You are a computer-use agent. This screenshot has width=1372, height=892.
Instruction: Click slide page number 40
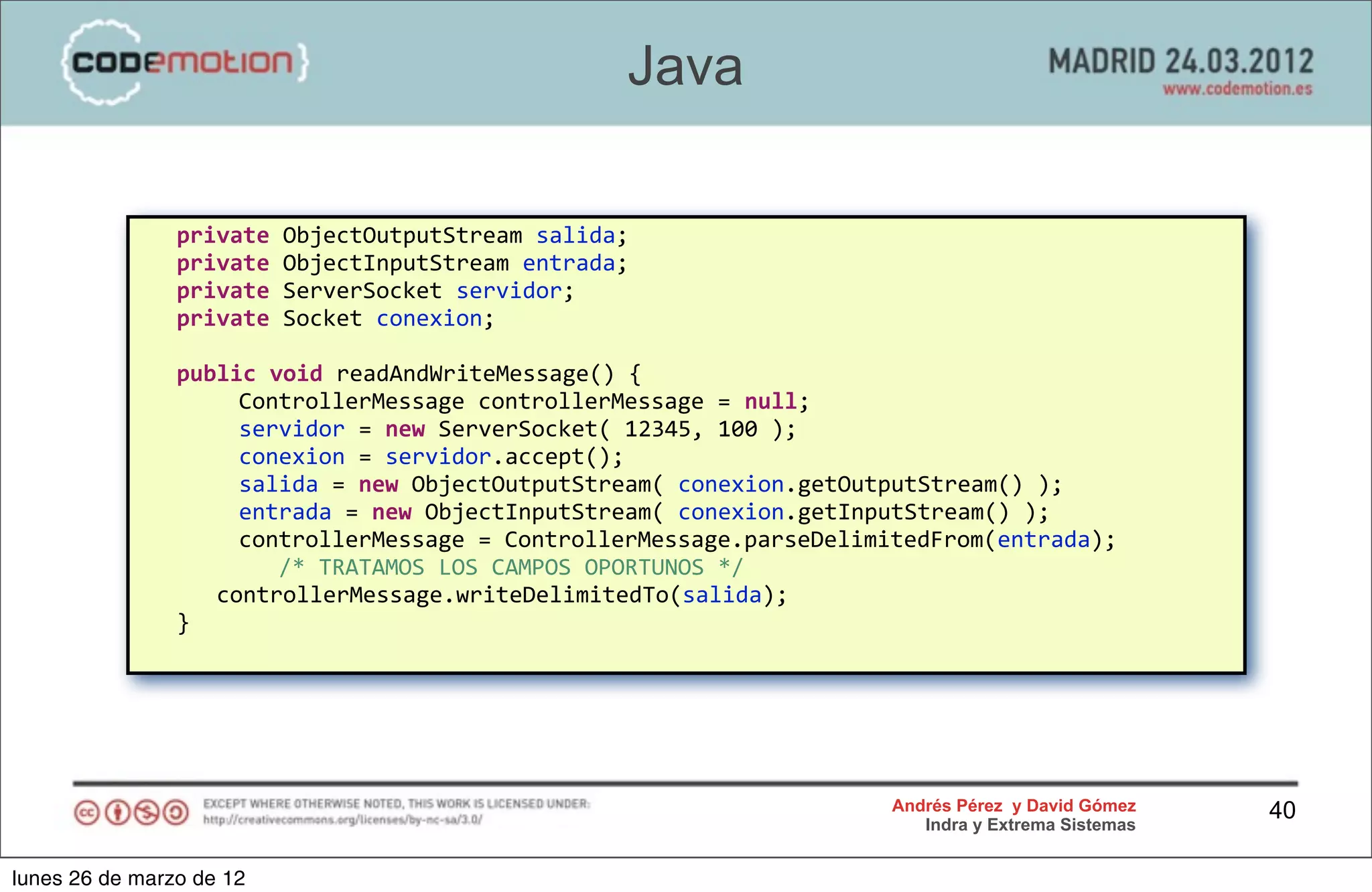(1282, 810)
